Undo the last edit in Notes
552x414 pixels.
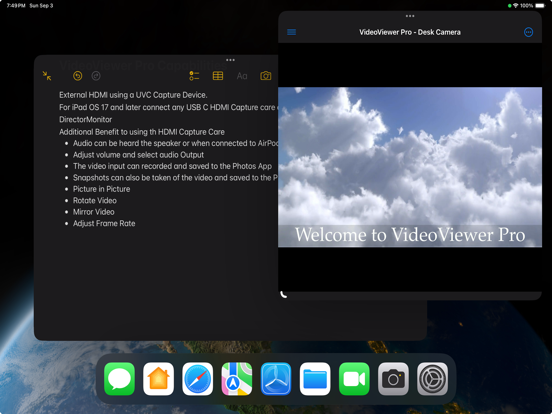tap(77, 76)
